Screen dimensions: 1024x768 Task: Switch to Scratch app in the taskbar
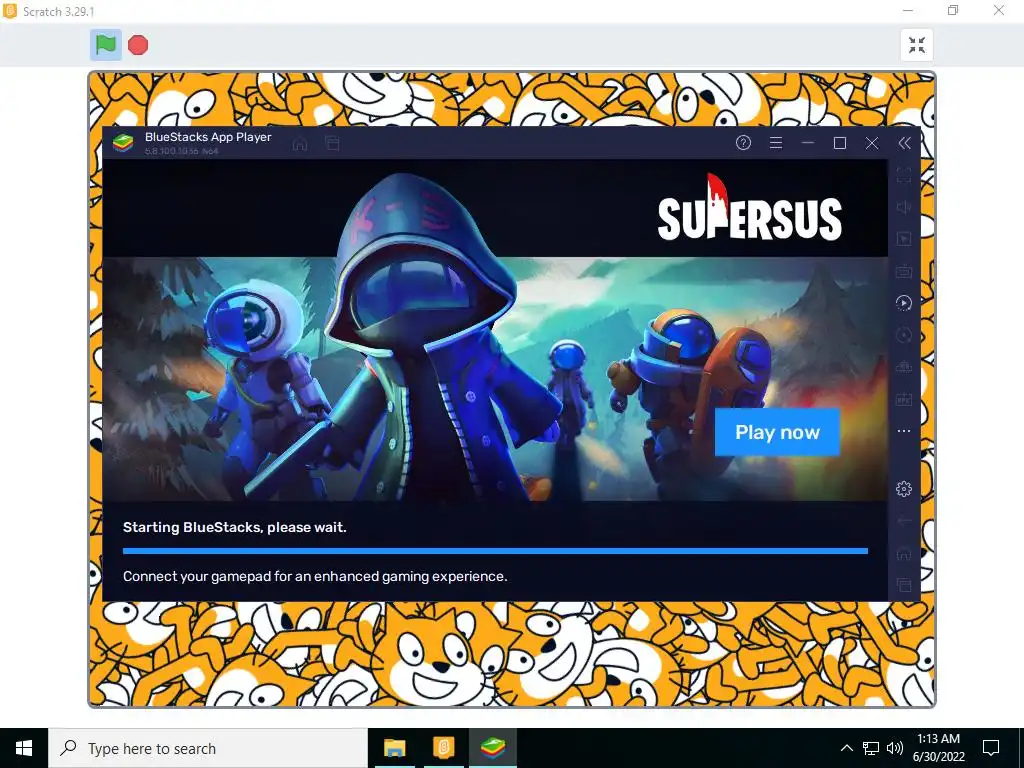(x=443, y=748)
